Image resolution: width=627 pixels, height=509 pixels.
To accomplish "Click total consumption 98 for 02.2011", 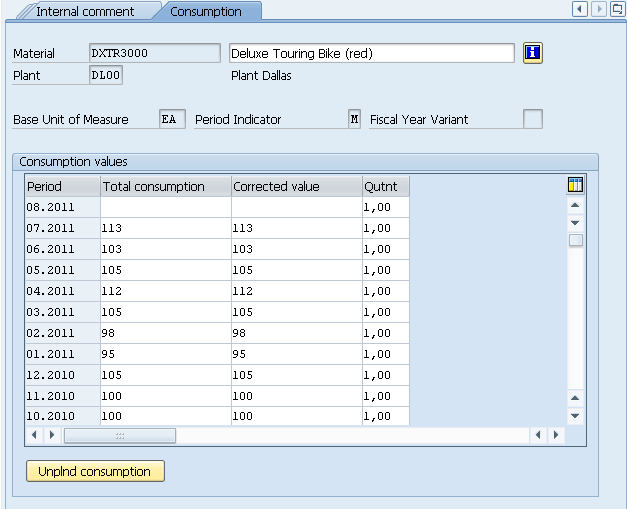I will pyautogui.click(x=166, y=333).
